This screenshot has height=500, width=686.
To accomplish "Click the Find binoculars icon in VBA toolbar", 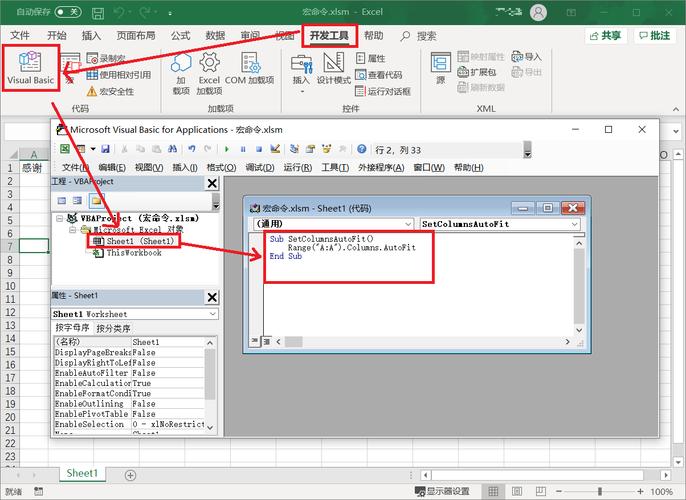I will 172,149.
